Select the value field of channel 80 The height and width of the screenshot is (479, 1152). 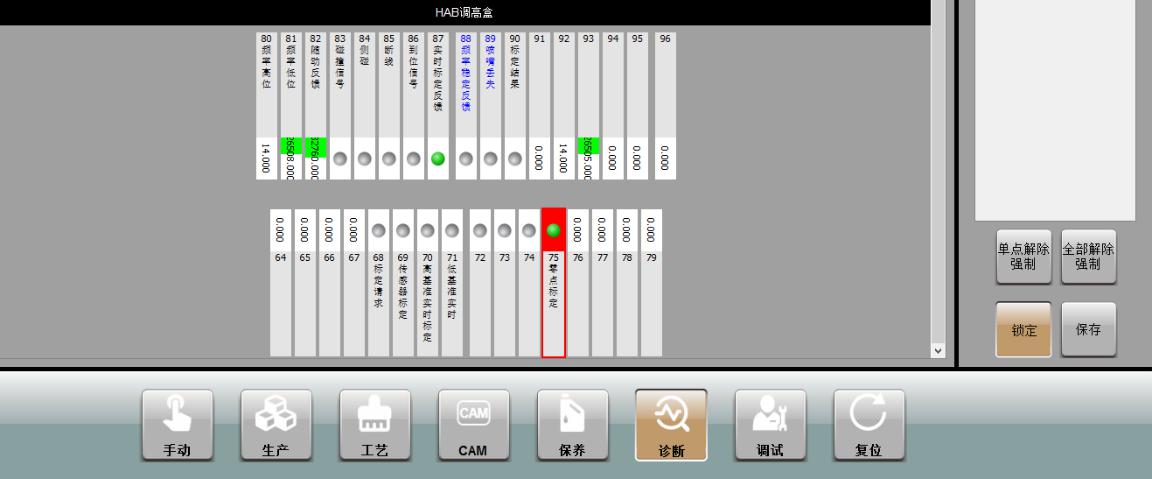click(x=266, y=158)
